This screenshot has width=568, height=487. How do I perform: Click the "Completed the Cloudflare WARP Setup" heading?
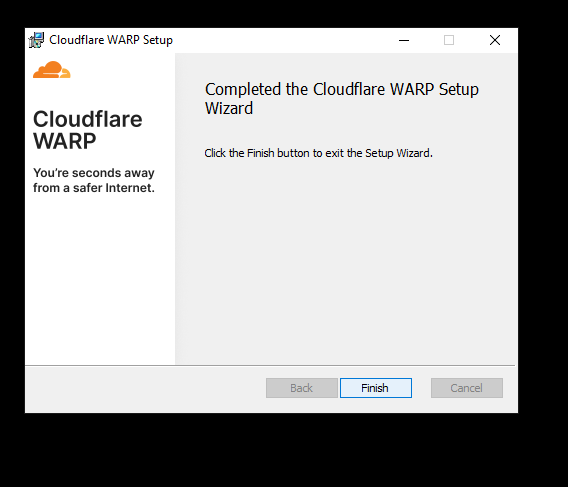pyautogui.click(x=342, y=89)
